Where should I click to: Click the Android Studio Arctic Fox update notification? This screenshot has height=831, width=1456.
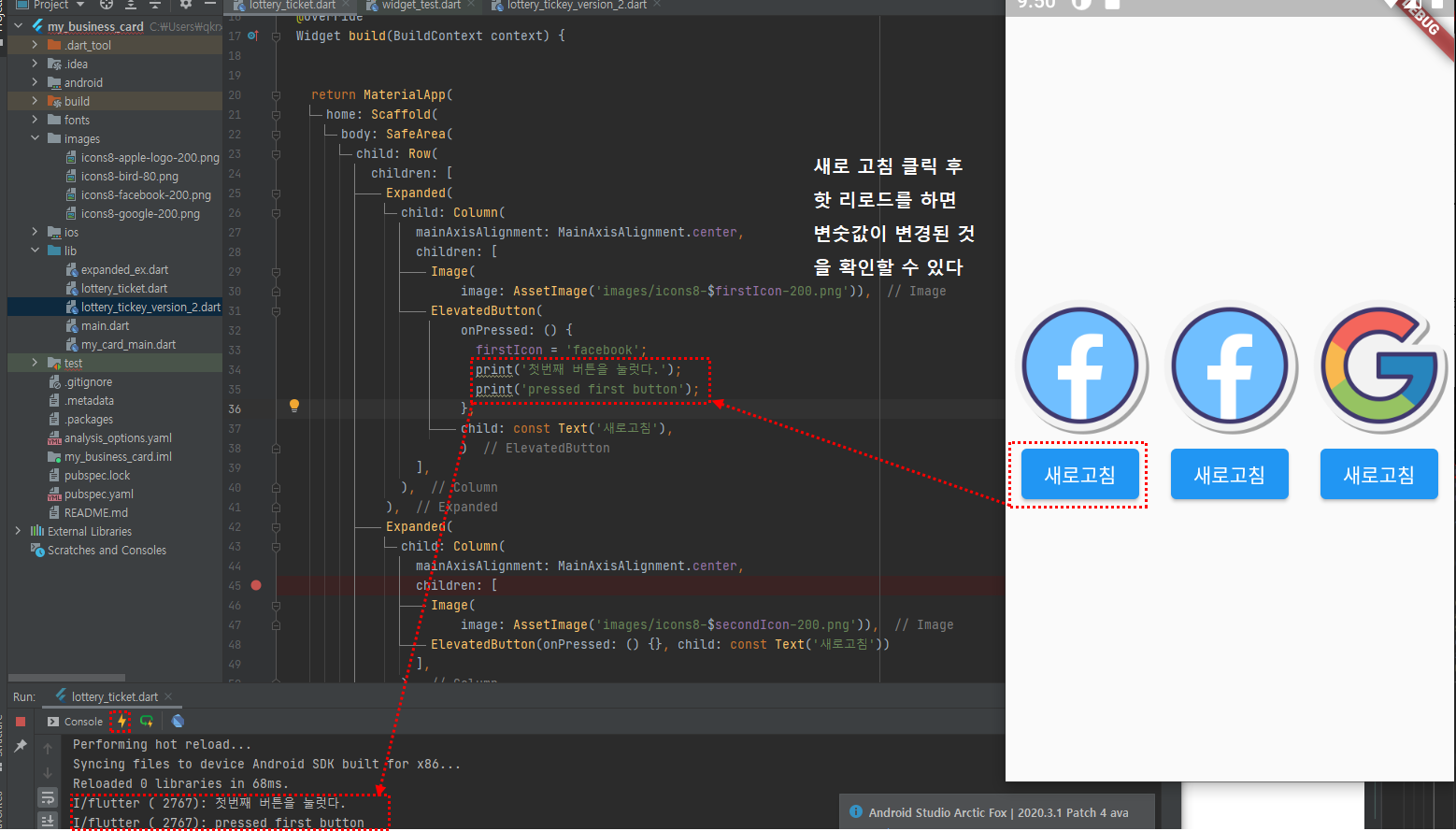997,812
